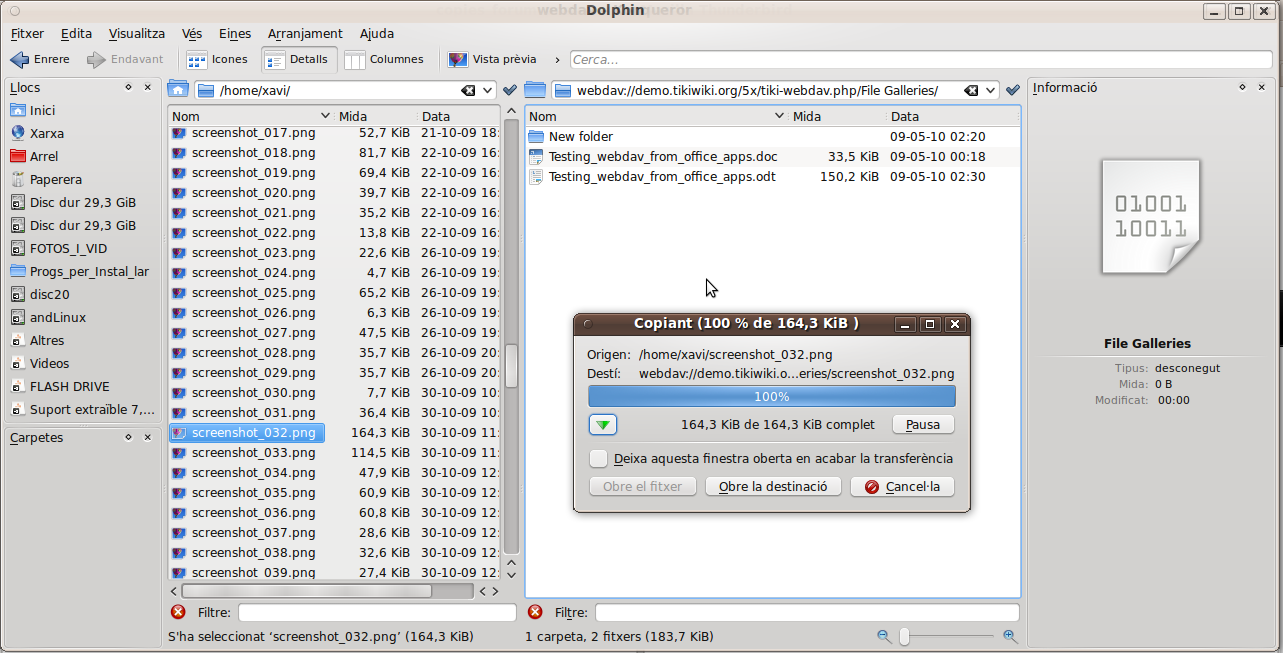
Task: Close the left pane filter bar
Action: click(x=178, y=612)
